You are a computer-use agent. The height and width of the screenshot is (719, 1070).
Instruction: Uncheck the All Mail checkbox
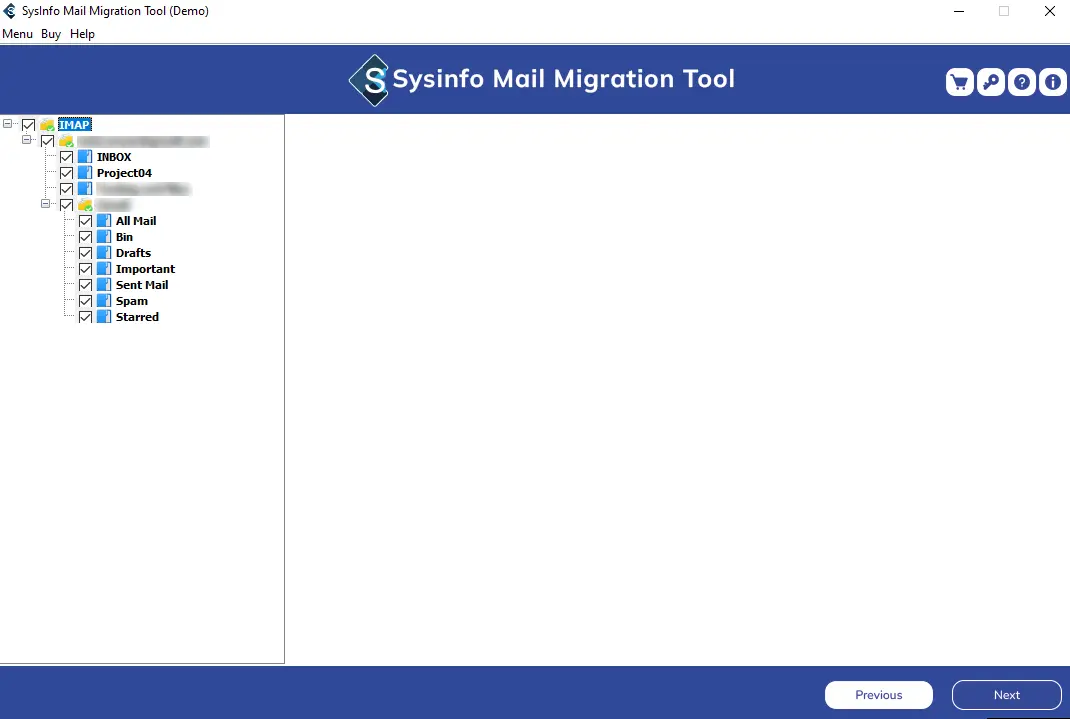[x=85, y=221]
